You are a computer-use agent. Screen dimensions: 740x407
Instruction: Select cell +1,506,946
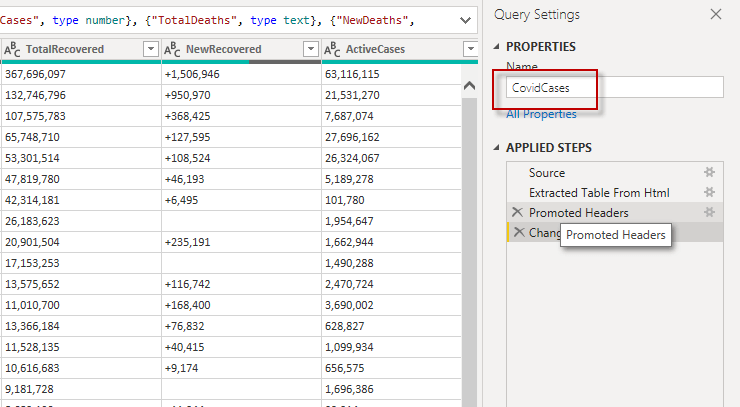[x=241, y=74]
